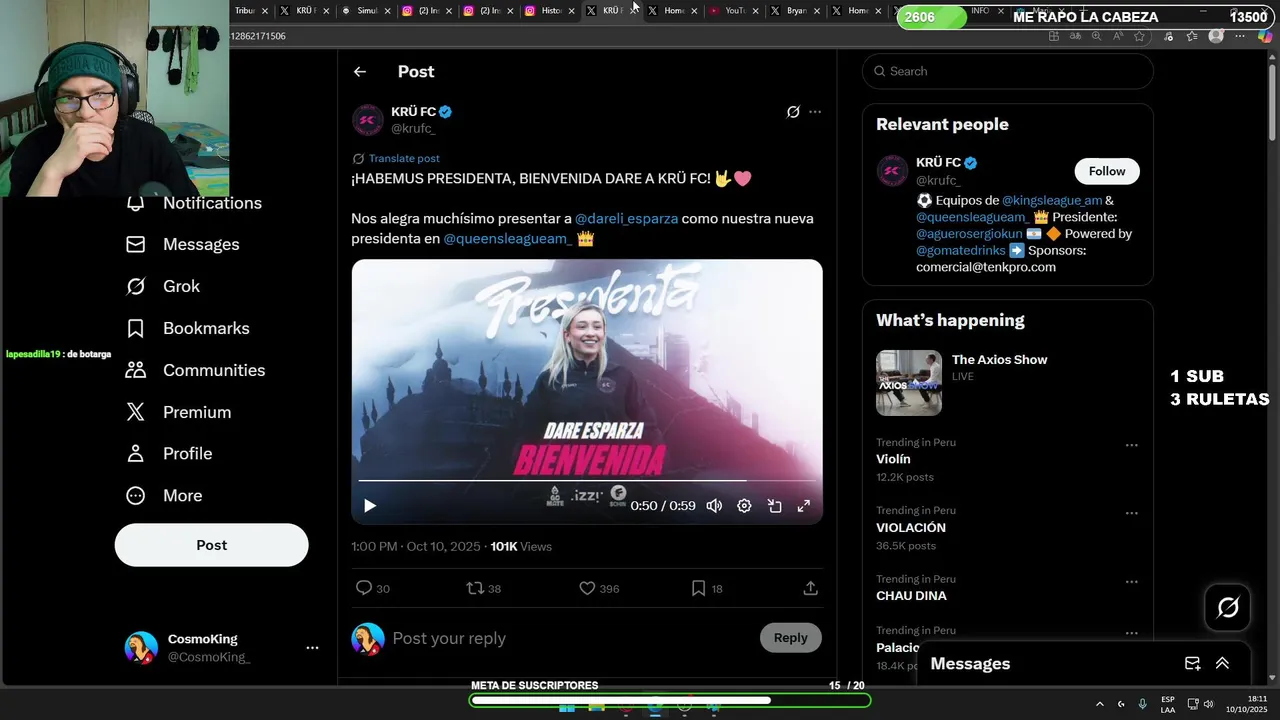The image size is (1280, 720).
Task: Open Notifications in the sidebar
Action: tap(194, 203)
